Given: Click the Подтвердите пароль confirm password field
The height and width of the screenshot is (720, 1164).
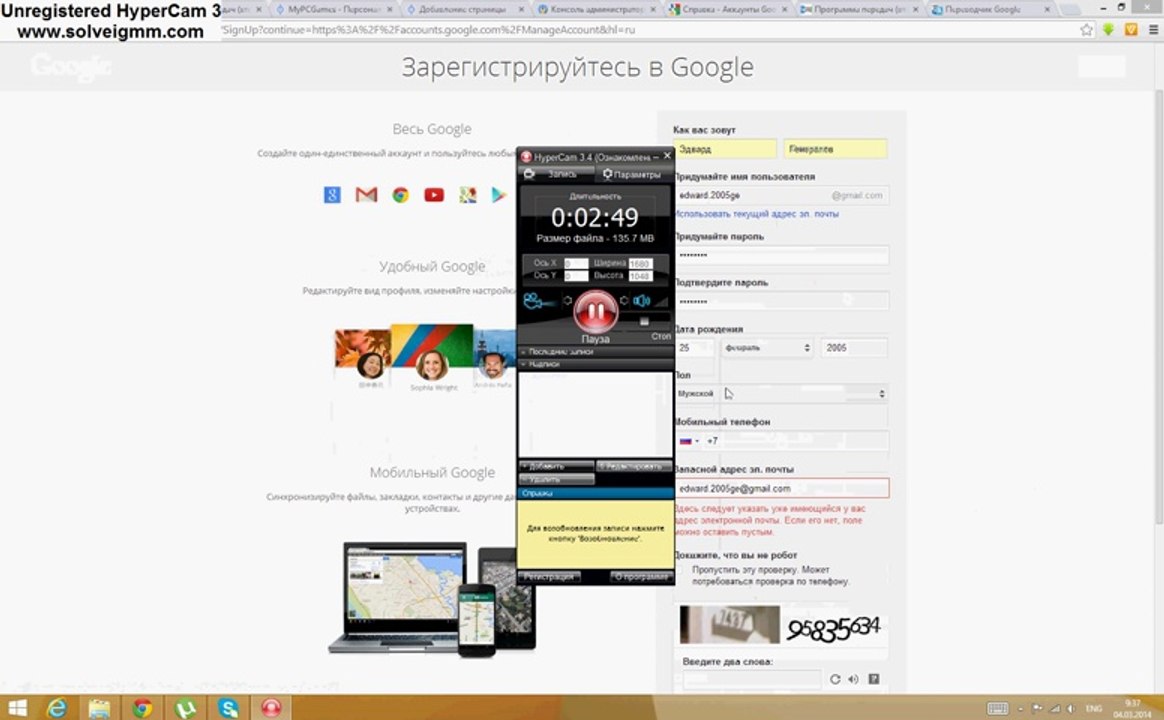Looking at the screenshot, I should pyautogui.click(x=781, y=301).
